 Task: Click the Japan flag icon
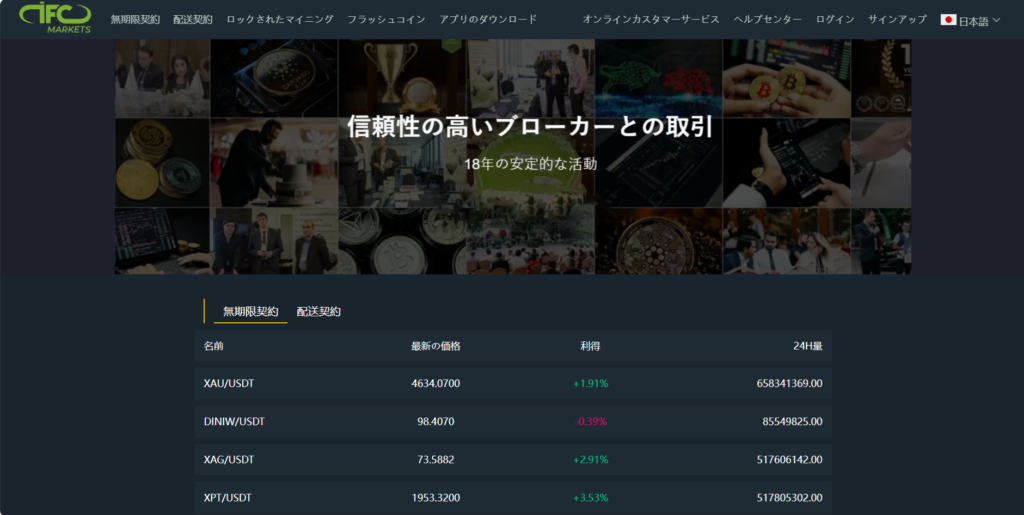(948, 20)
